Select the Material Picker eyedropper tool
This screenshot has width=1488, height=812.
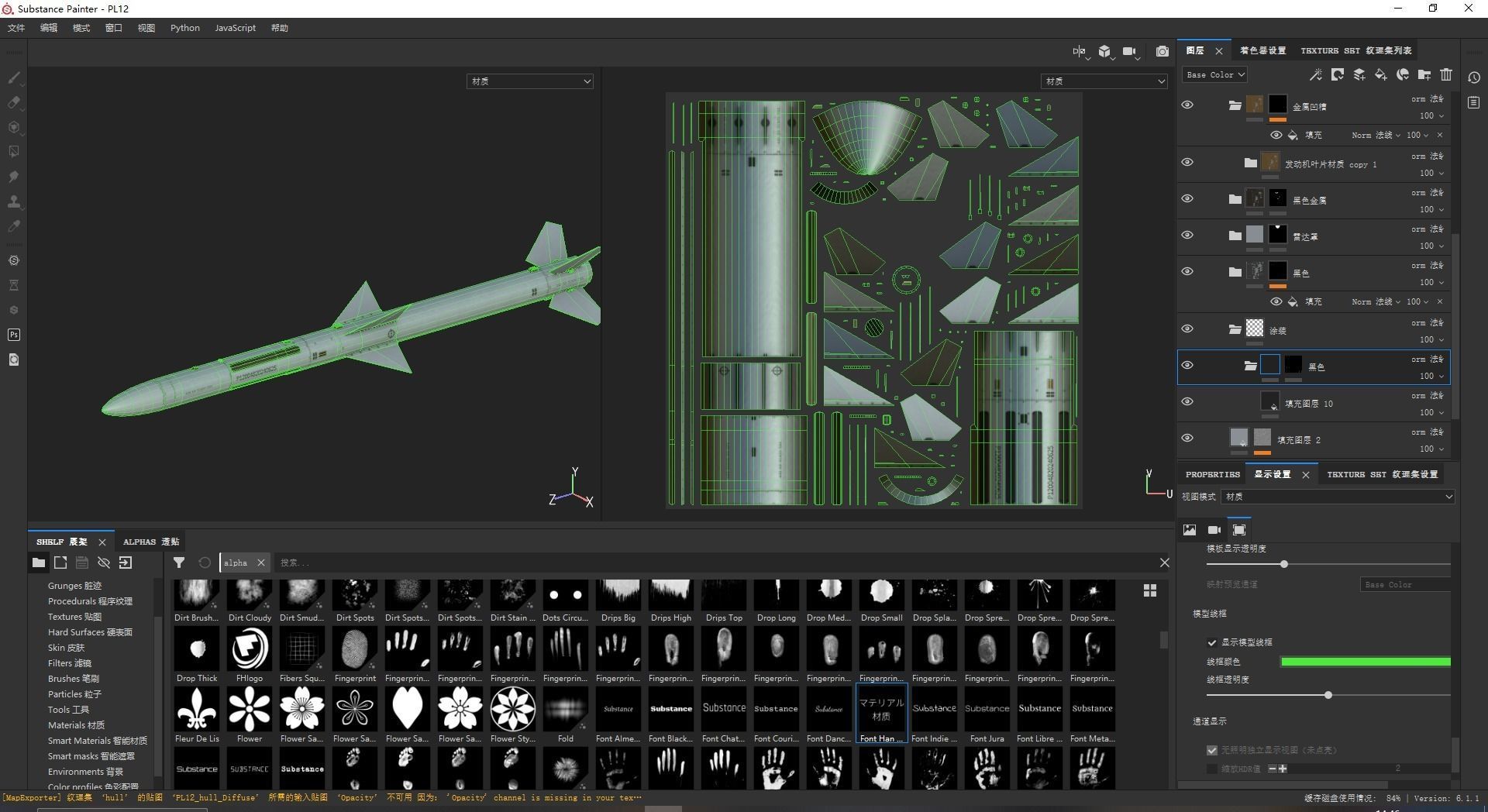click(14, 226)
